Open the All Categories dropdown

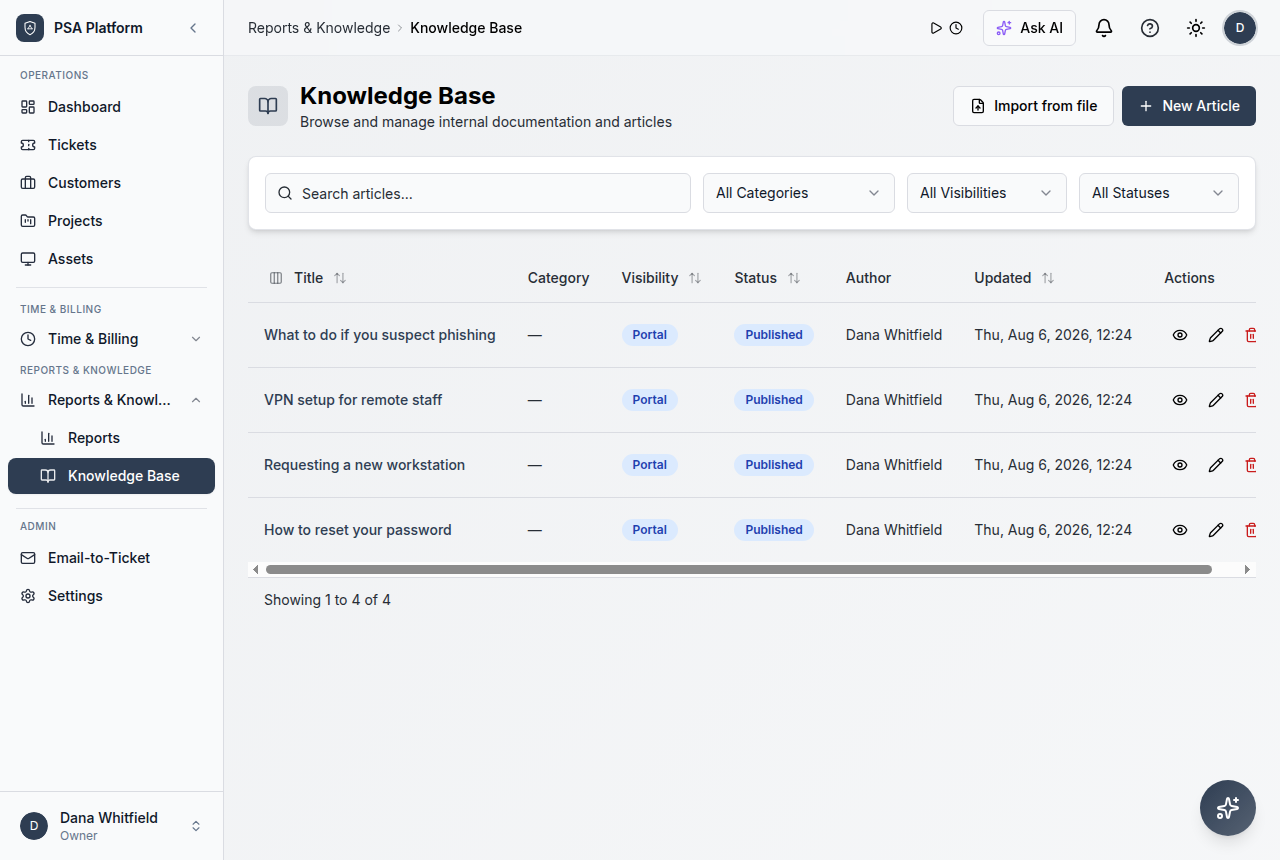pos(799,193)
